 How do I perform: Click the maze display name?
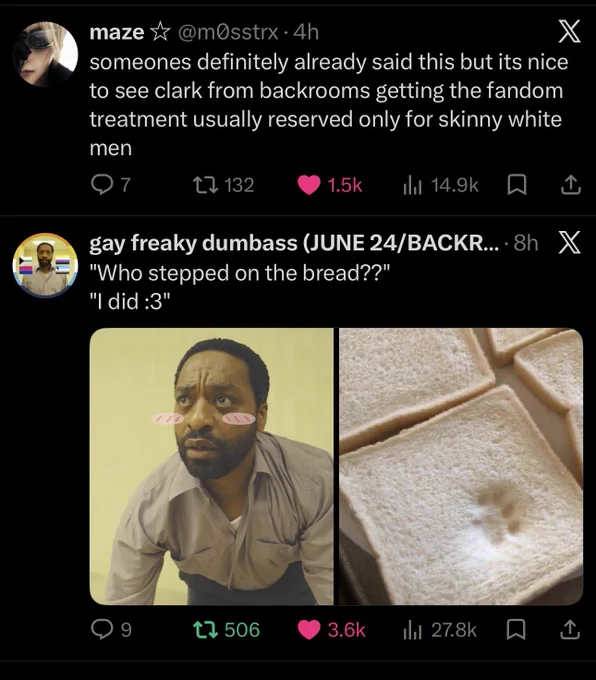tap(117, 32)
